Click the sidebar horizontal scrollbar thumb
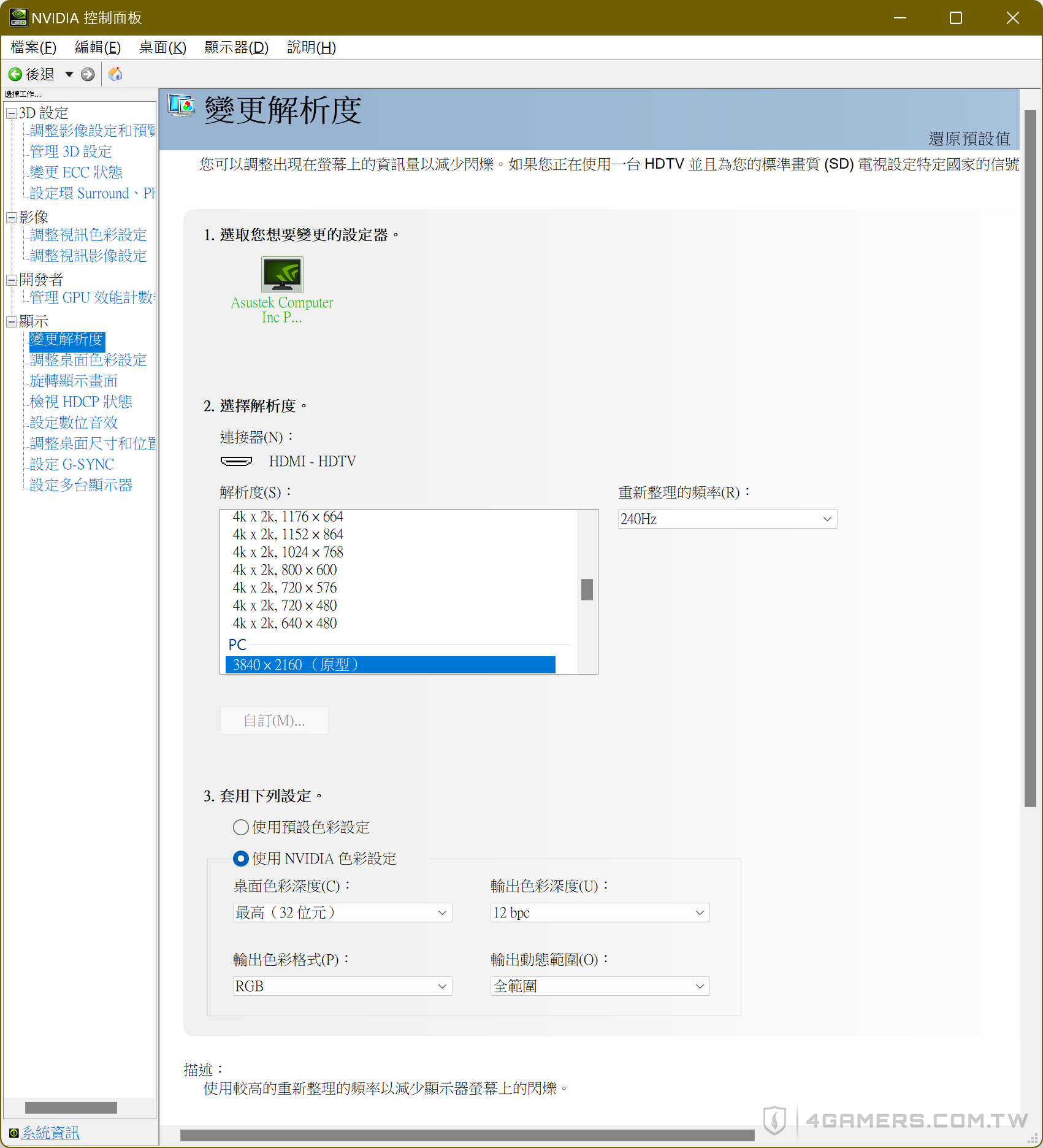This screenshot has height=1148, width=1043. pyautogui.click(x=71, y=1108)
